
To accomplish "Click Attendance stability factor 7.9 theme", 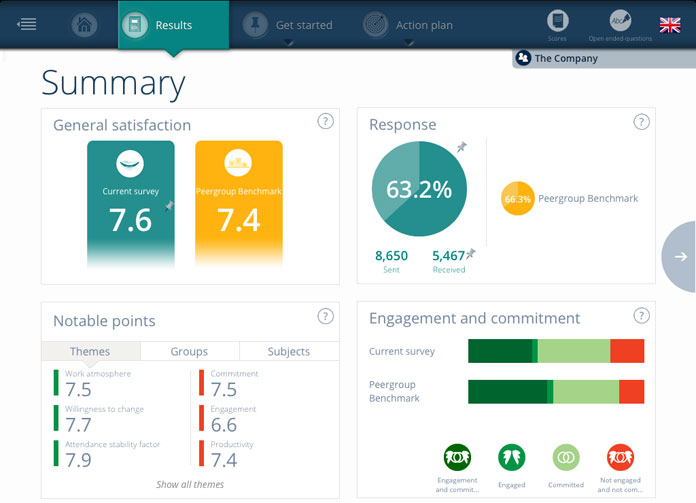I will click(x=107, y=454).
